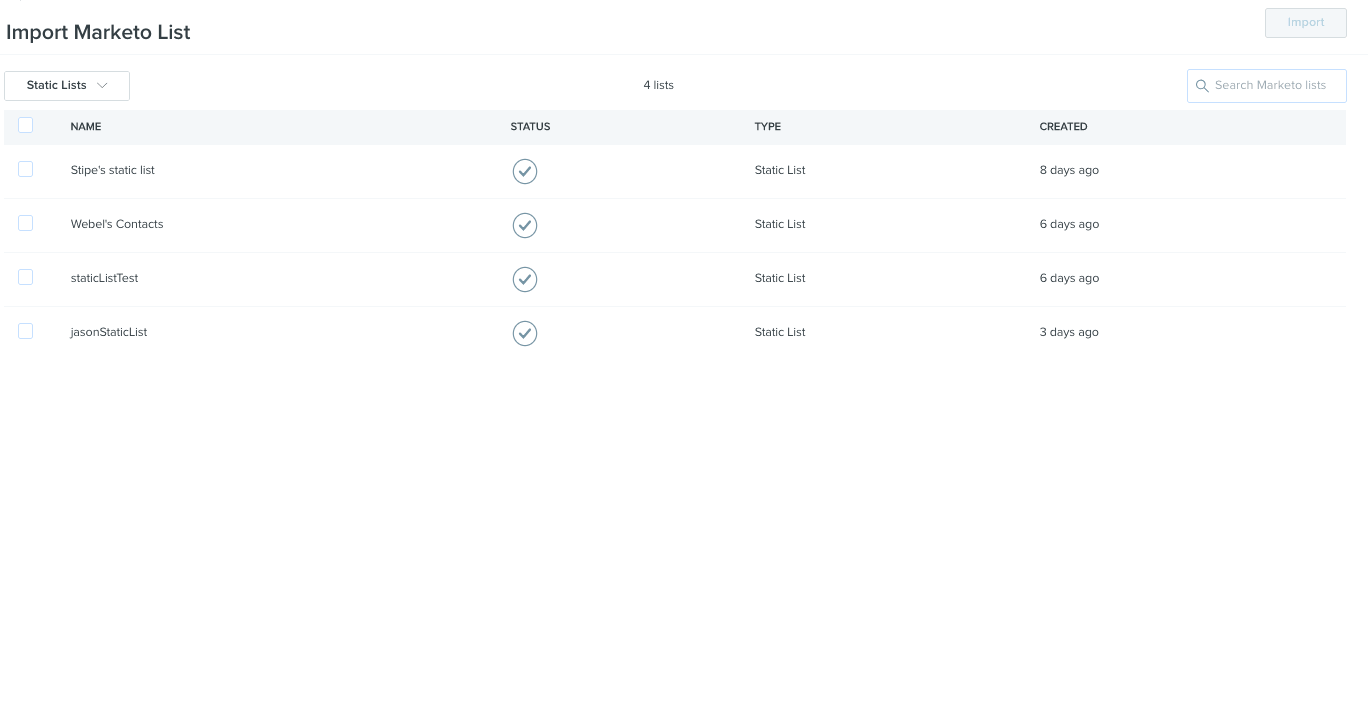Tick the staticListTest row checkbox
1368x704 pixels.
26,277
